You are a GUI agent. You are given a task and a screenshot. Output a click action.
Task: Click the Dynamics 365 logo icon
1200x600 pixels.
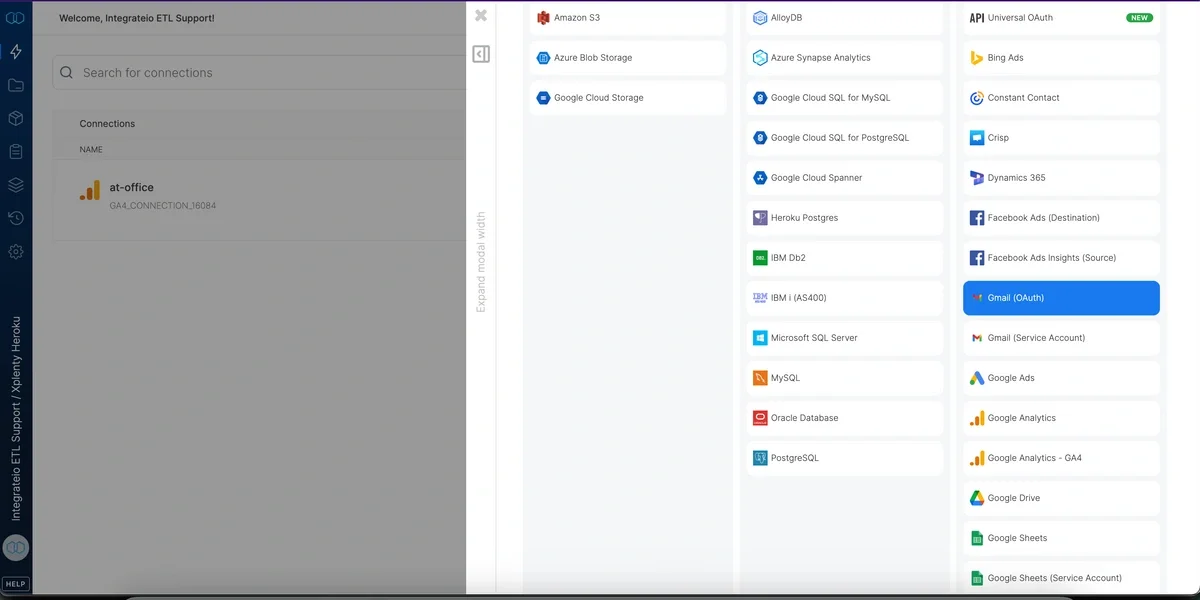point(977,178)
